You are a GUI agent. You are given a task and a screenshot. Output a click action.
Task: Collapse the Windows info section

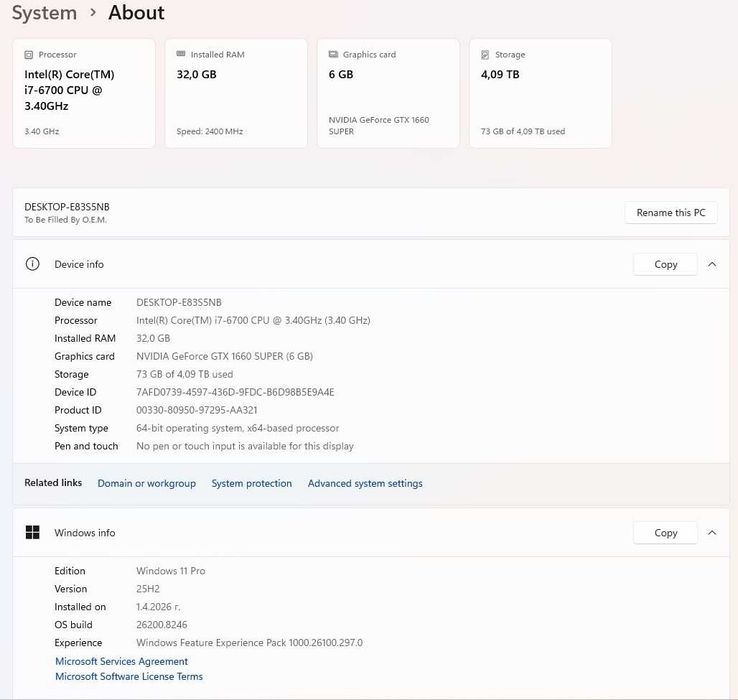(x=712, y=533)
